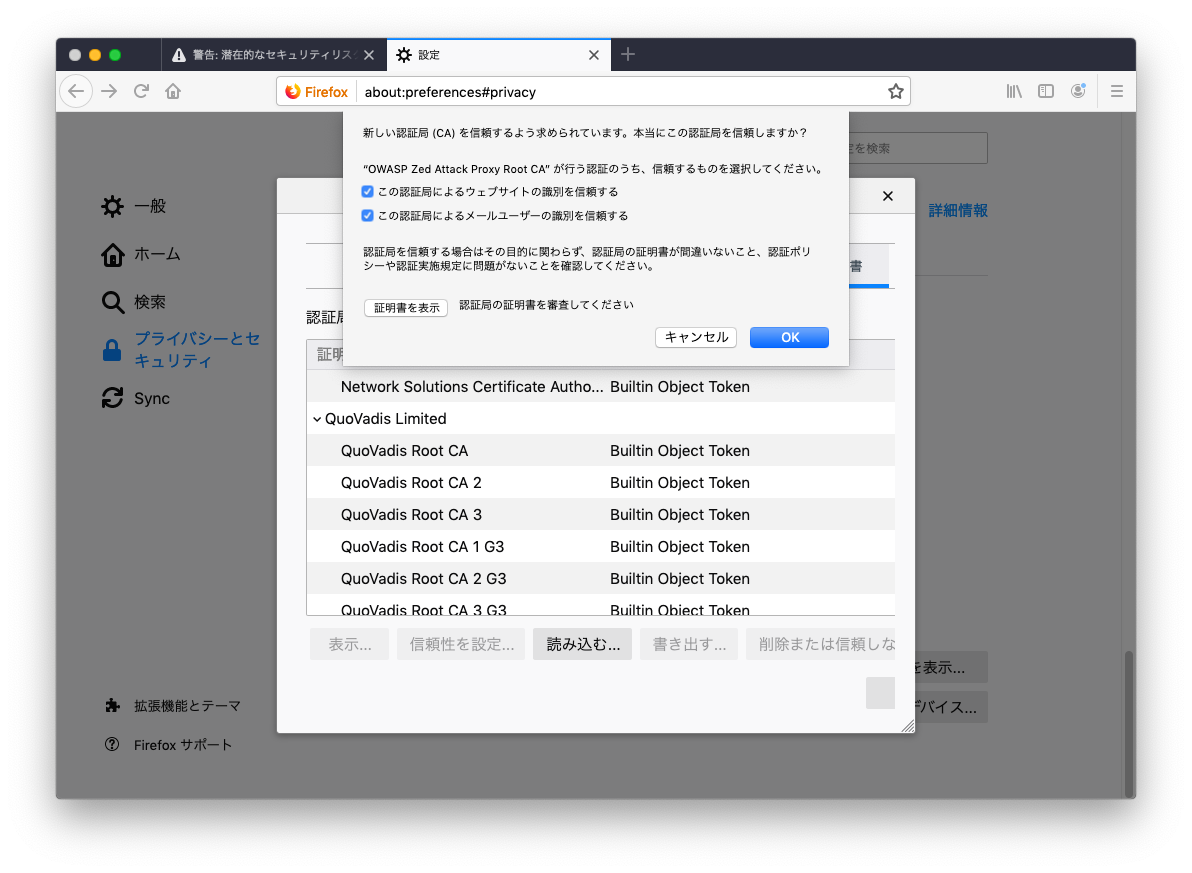Open the Sync sidebar category
Screen dimensions: 1192x873
pos(136,398)
